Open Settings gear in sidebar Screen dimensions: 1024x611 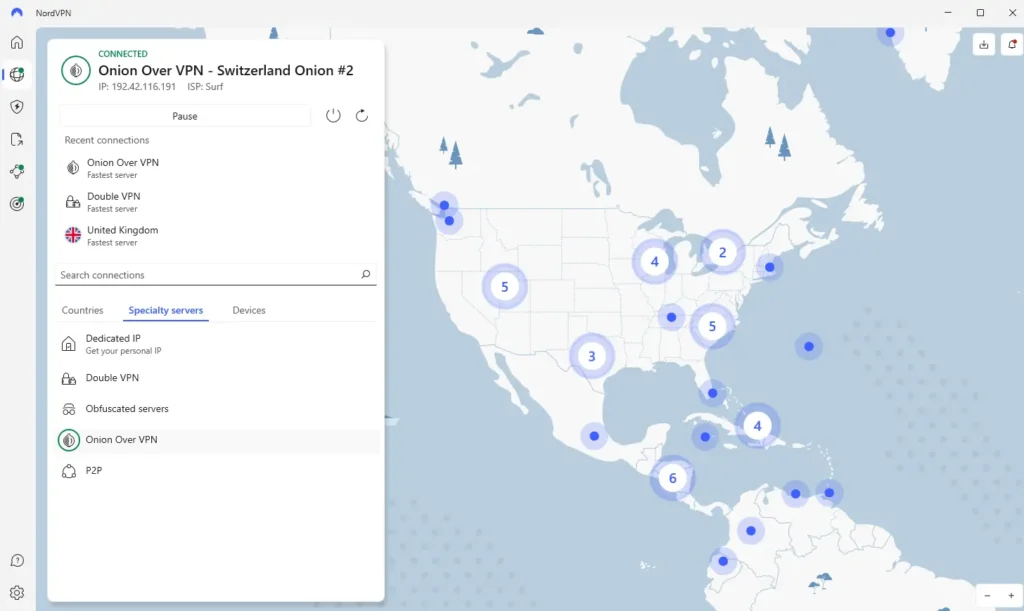[x=17, y=593]
